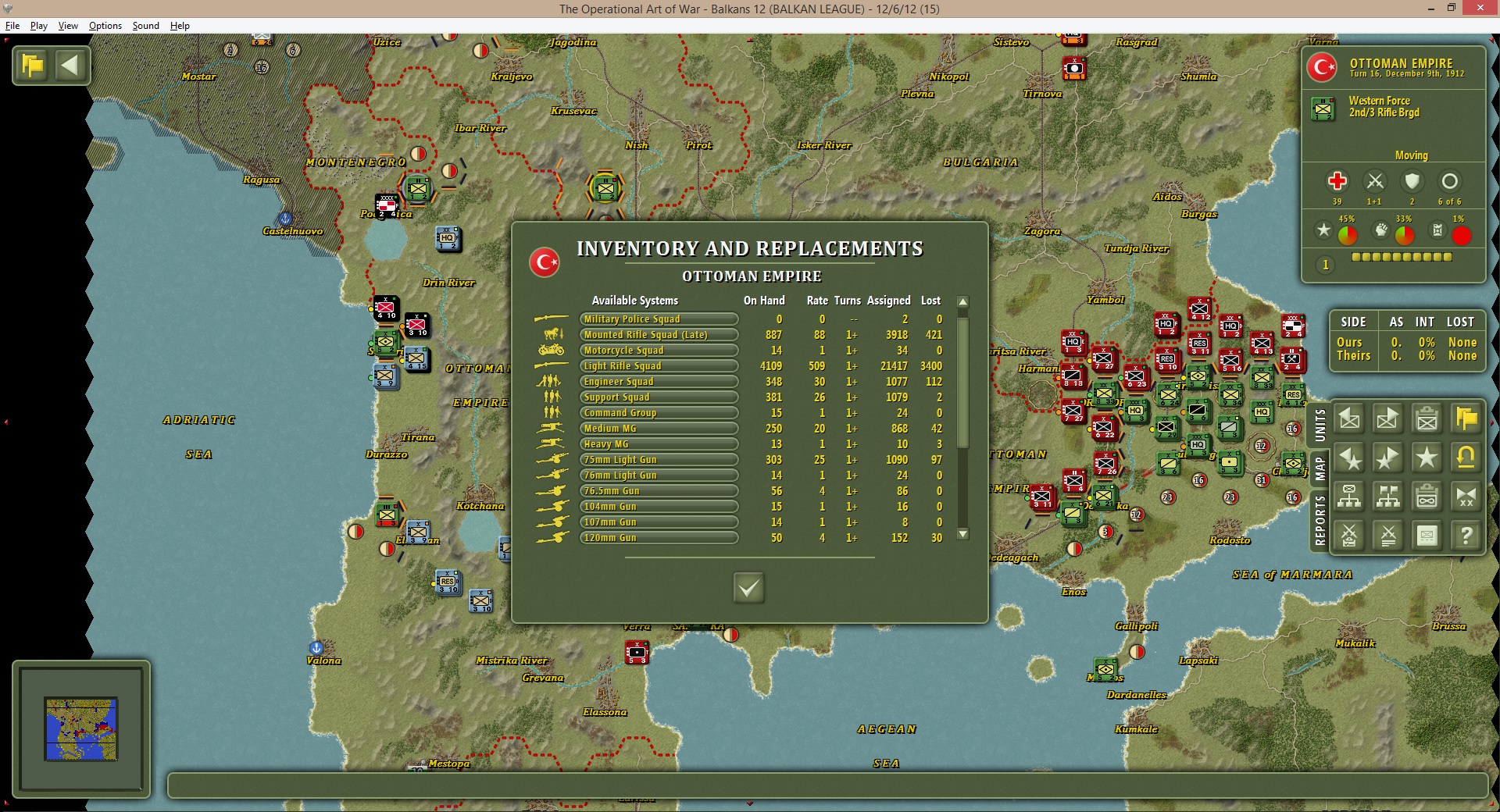This screenshot has width=1500, height=812.
Task: Select the 120mm Gun row
Action: pos(738,538)
